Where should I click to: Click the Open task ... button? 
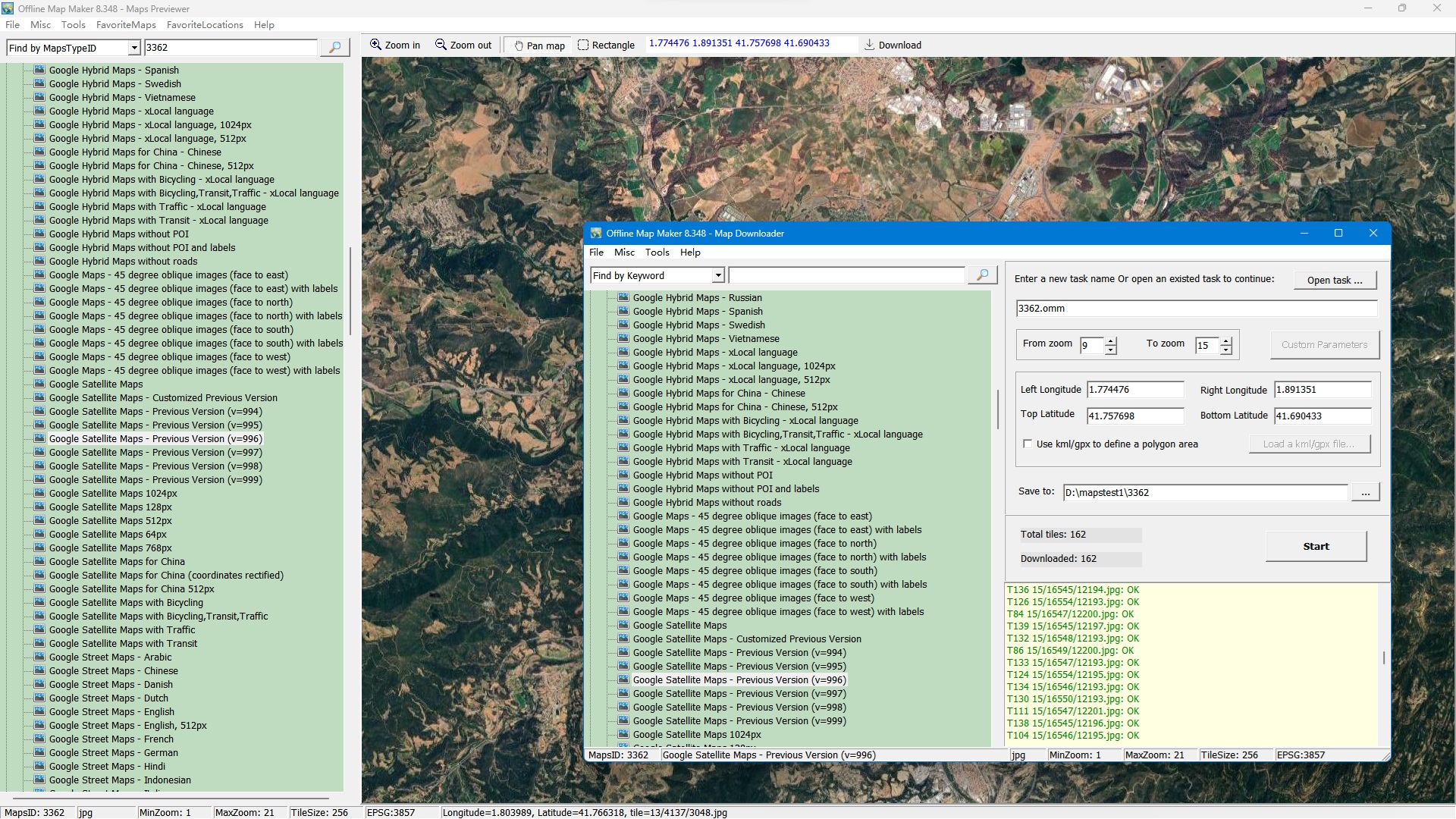[1334, 280]
